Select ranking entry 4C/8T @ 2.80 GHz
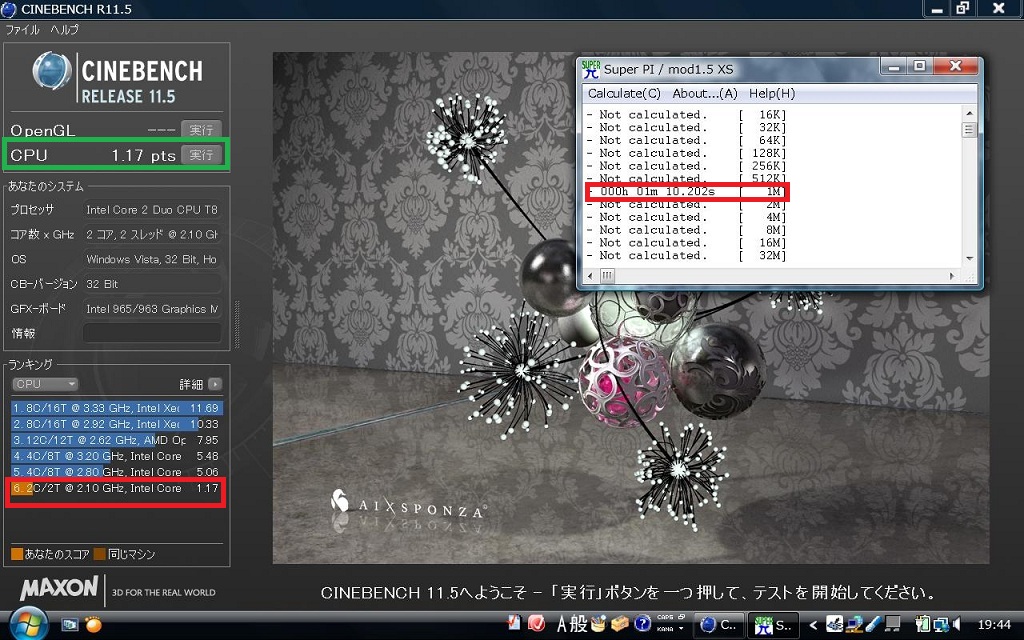The width and height of the screenshot is (1024, 640). (x=117, y=472)
